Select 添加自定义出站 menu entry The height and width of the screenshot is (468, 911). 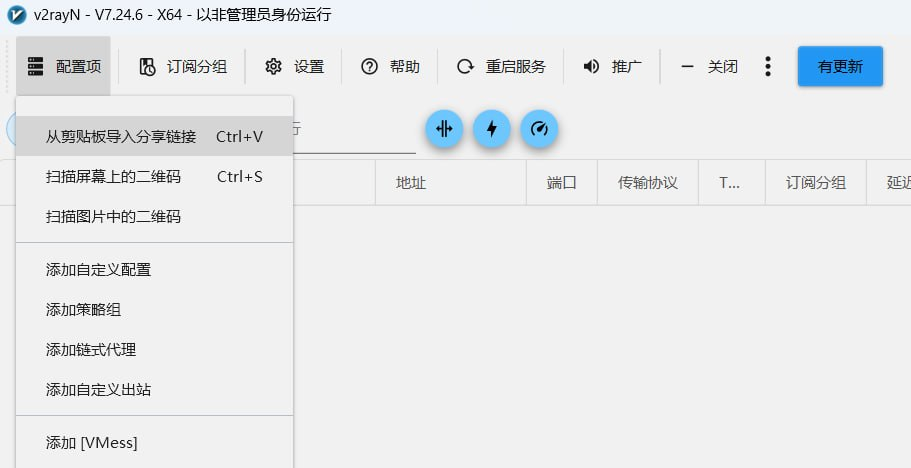point(155,390)
